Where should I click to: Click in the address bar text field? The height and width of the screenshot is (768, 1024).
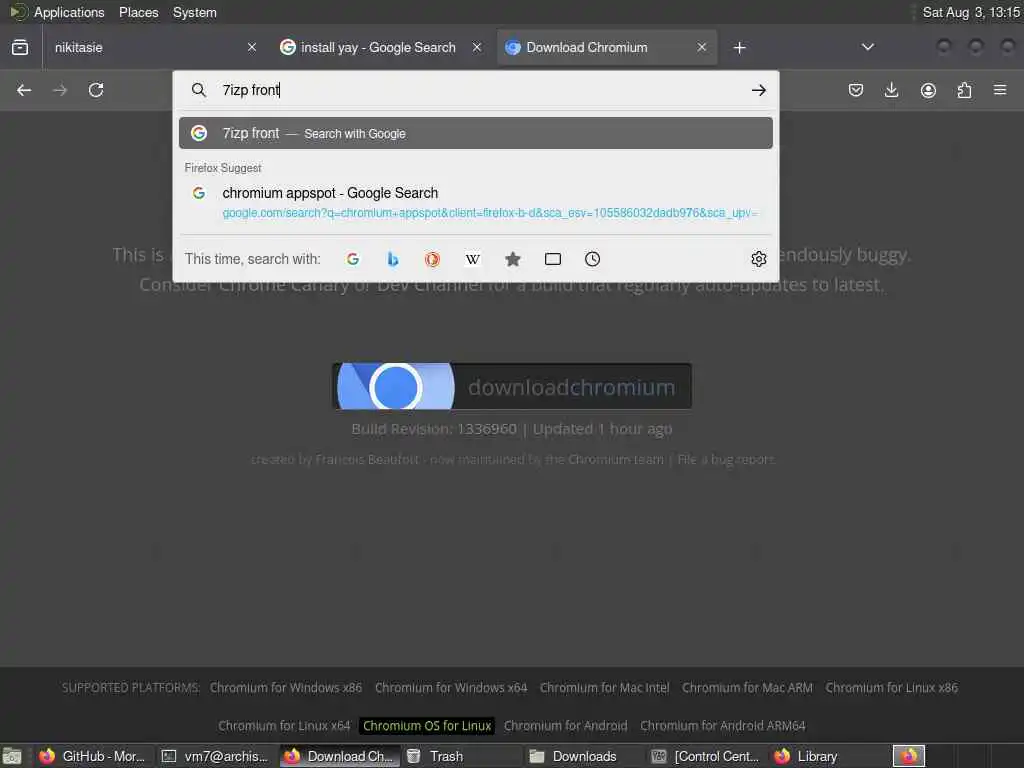[480, 90]
